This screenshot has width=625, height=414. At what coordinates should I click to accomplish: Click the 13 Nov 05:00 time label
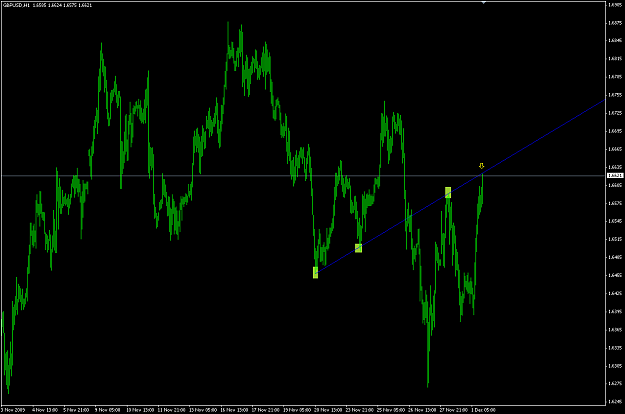[x=203, y=410]
